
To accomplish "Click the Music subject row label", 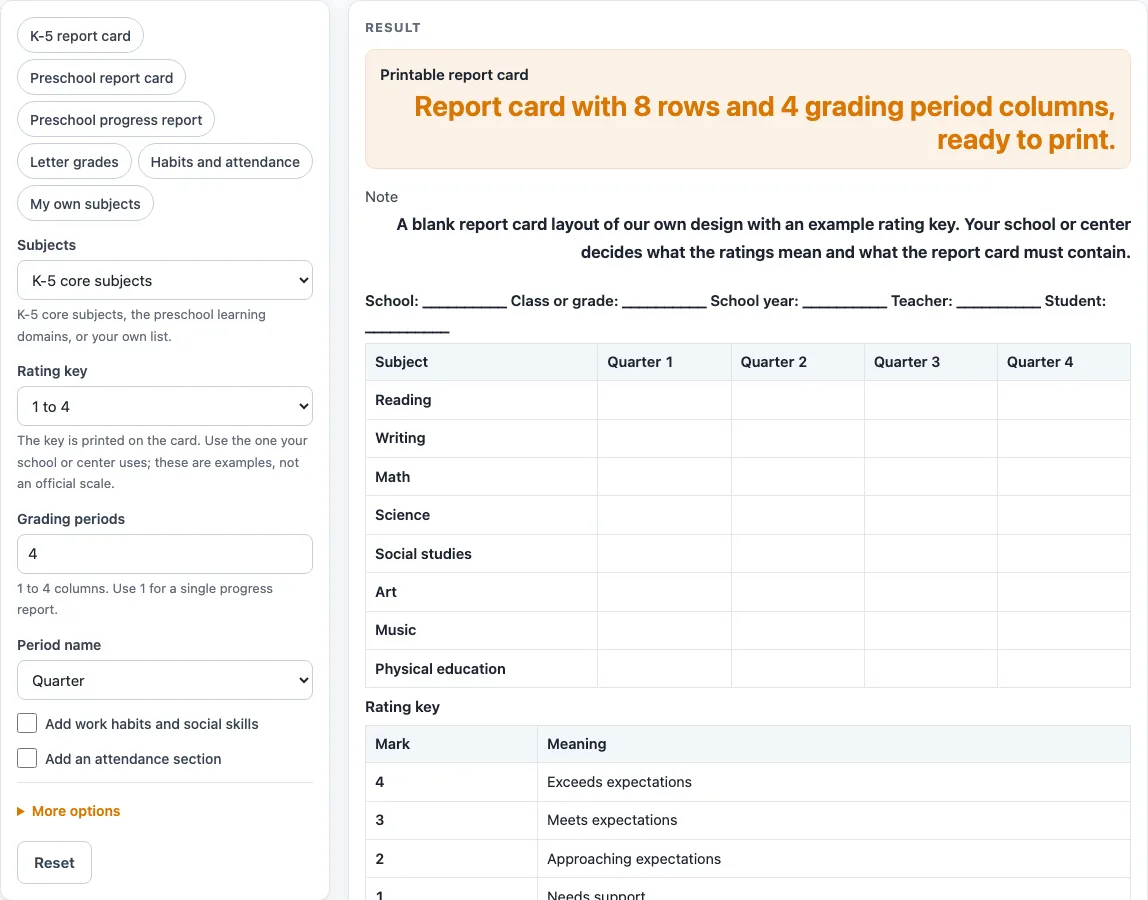I will (x=395, y=630).
